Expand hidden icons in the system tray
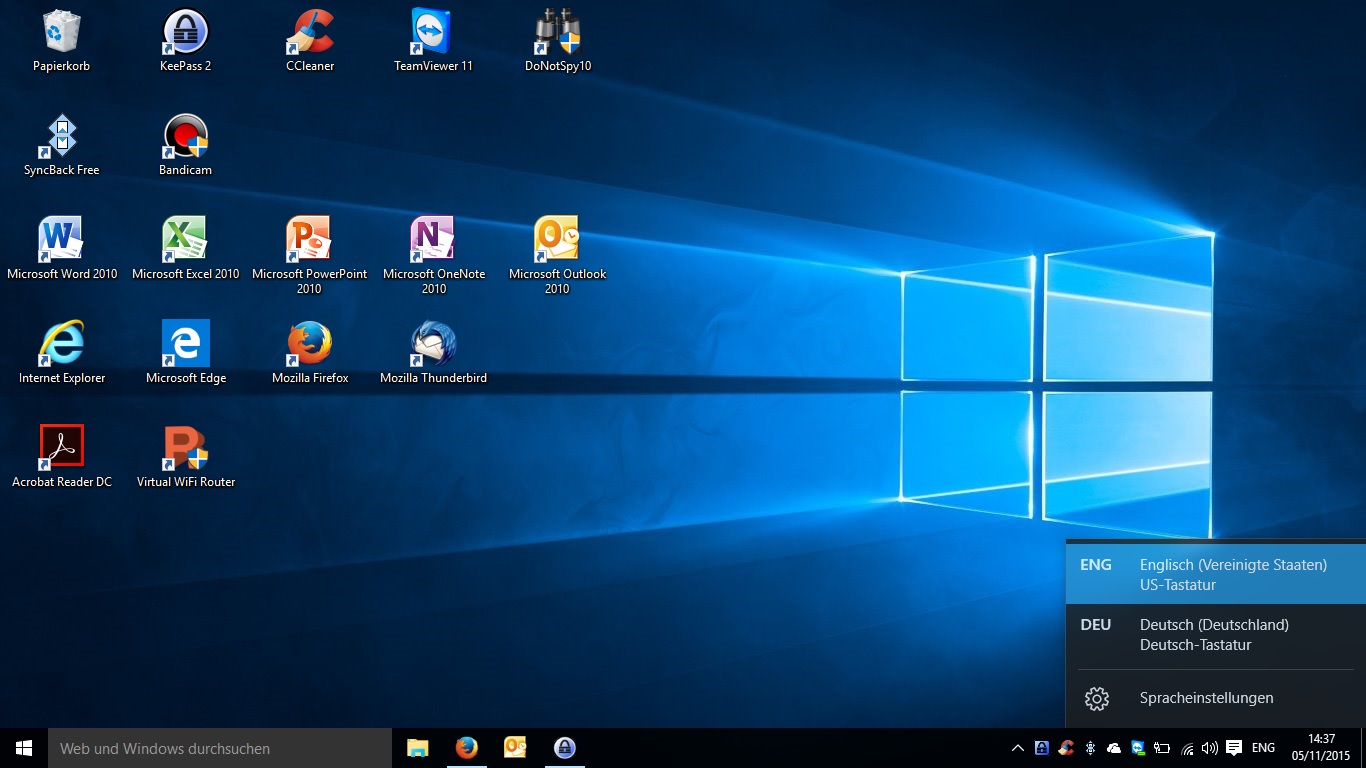This screenshot has height=768, width=1366. click(x=1017, y=747)
